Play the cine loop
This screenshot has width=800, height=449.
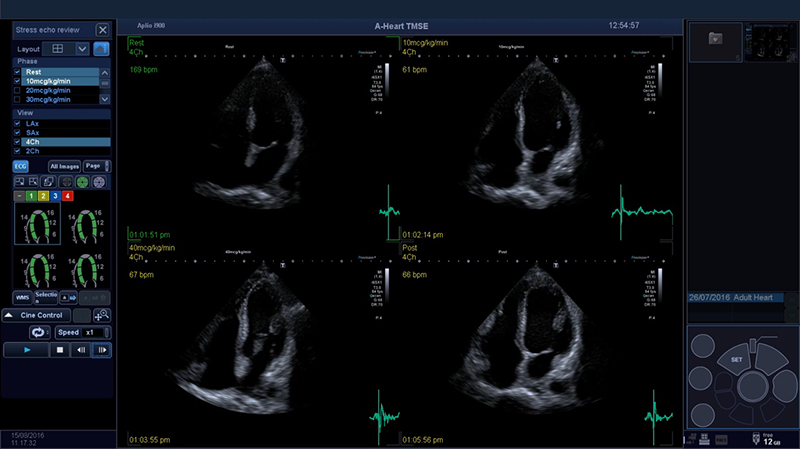point(26,351)
